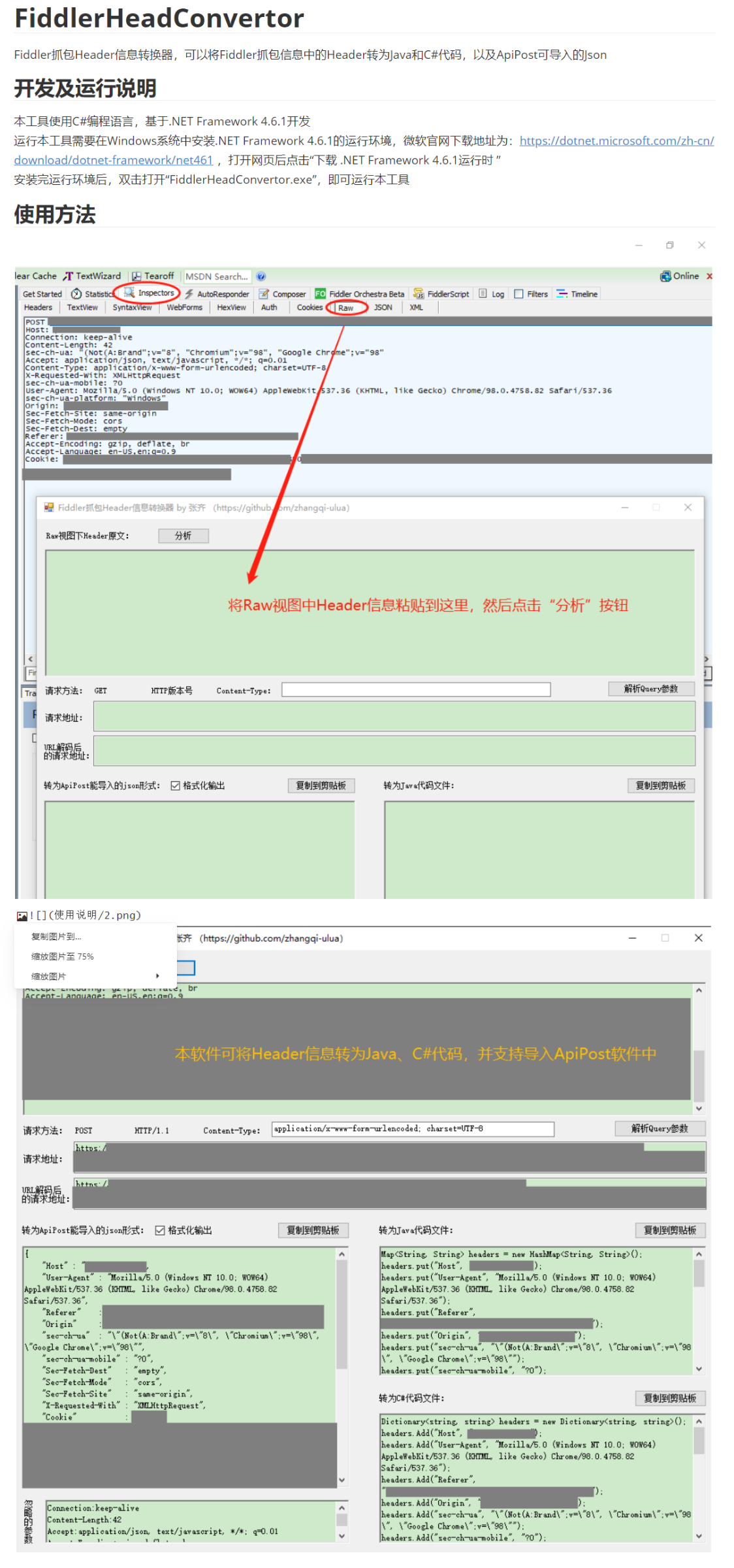
Task: Click the Tearoff icon in Fiddler toolbar
Action: 136,276
